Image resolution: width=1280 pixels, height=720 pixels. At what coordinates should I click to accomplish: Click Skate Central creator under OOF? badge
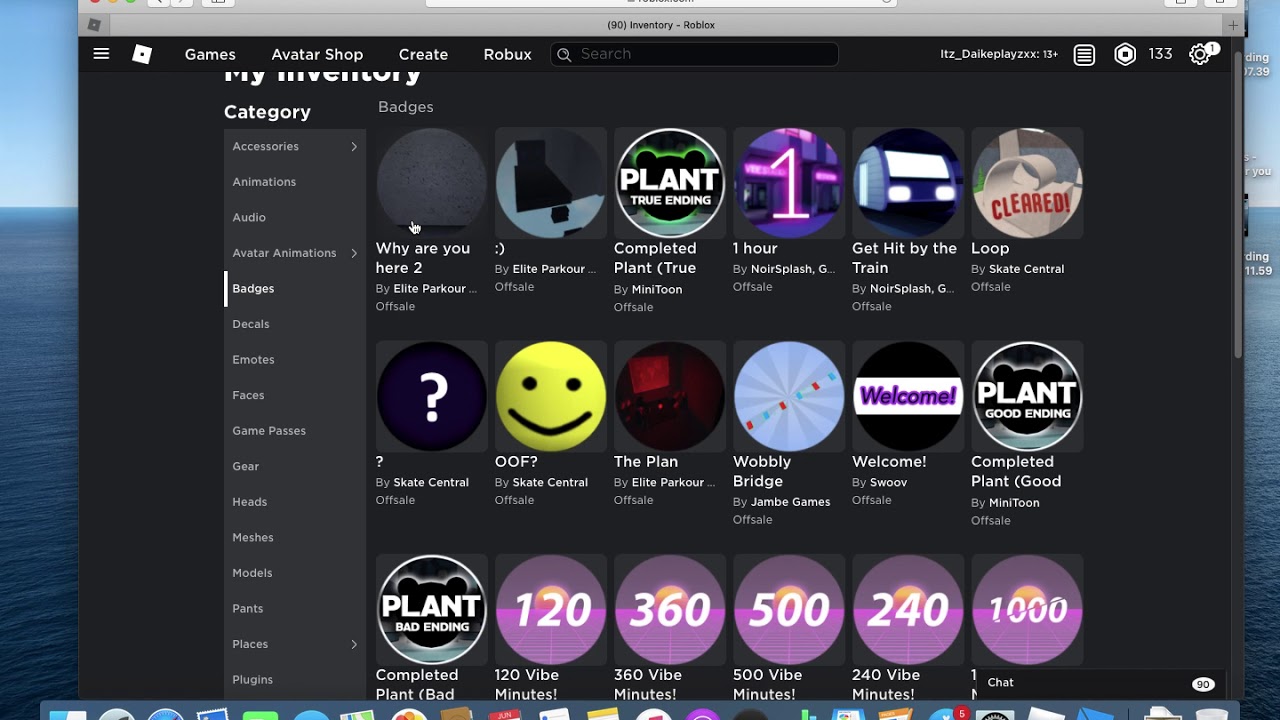550,482
